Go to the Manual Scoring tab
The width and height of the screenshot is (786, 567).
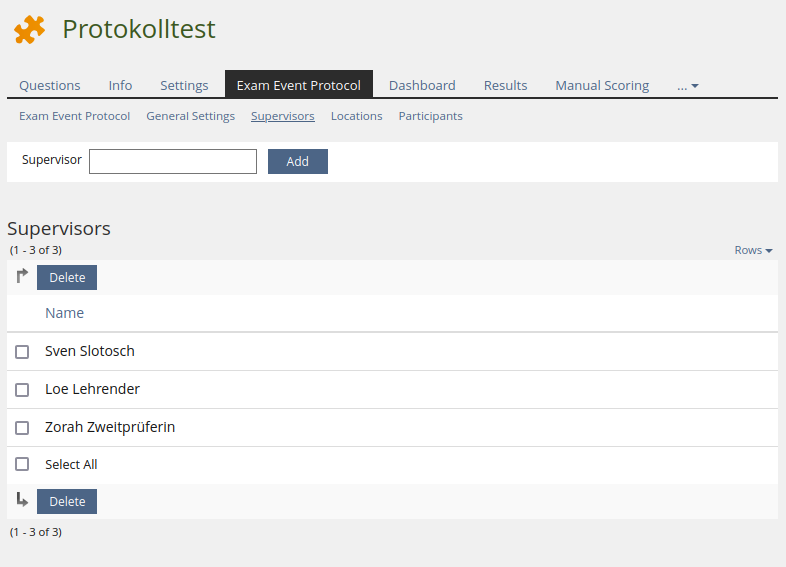(x=602, y=86)
